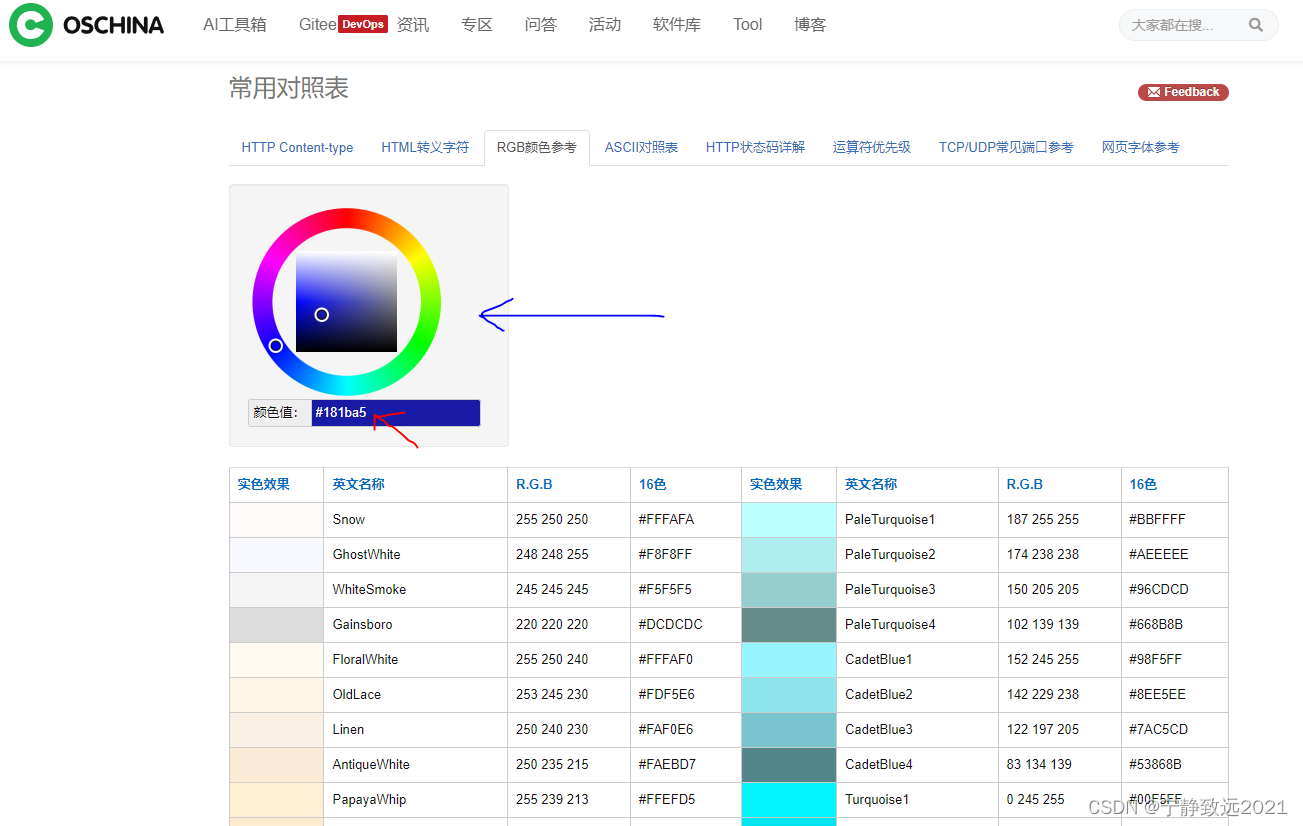Click the PaleTurquoise3 name cell
The width and height of the screenshot is (1303, 826).
coord(917,590)
